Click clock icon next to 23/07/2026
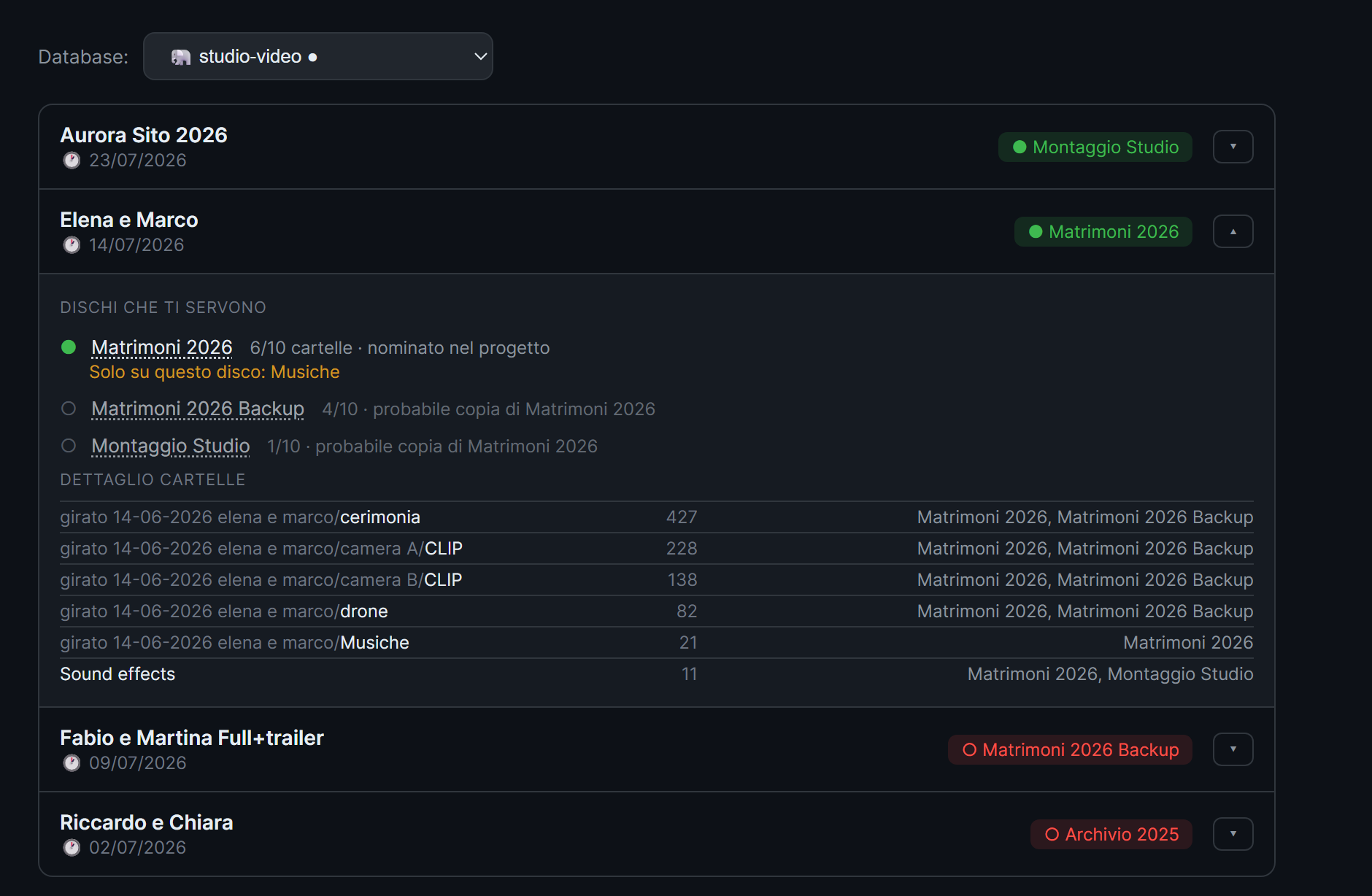 tap(72, 161)
